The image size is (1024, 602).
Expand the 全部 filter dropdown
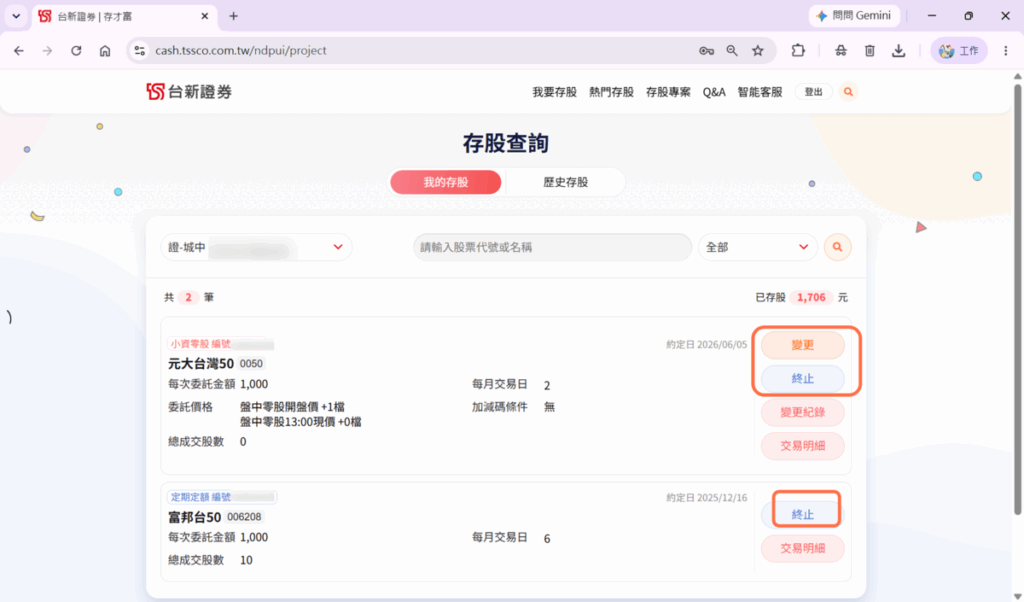coord(758,247)
